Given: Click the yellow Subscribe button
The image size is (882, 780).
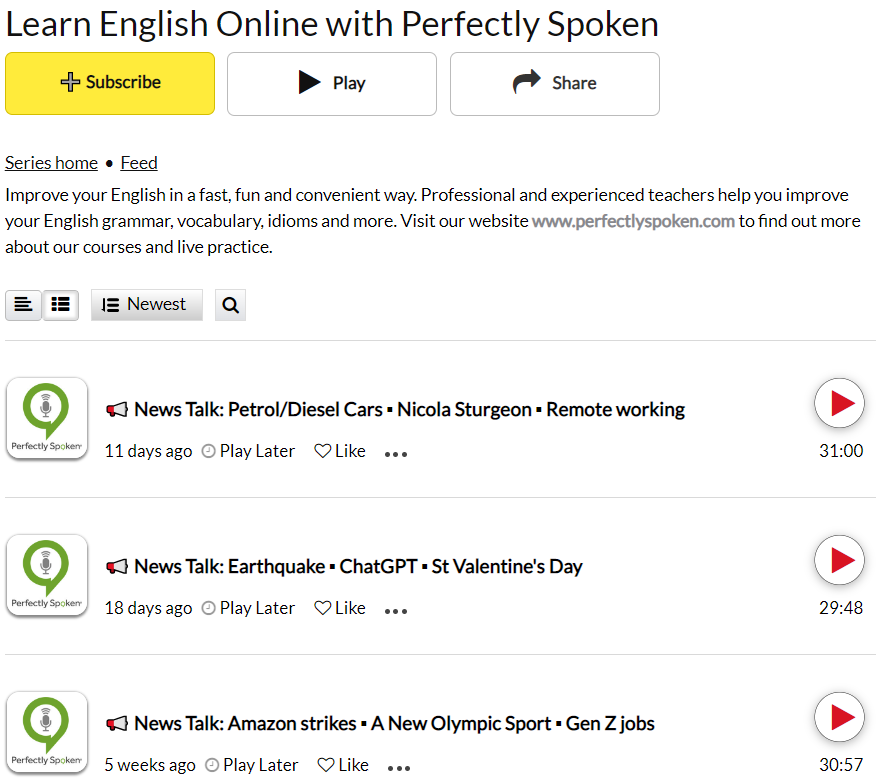Looking at the screenshot, I should click(110, 84).
